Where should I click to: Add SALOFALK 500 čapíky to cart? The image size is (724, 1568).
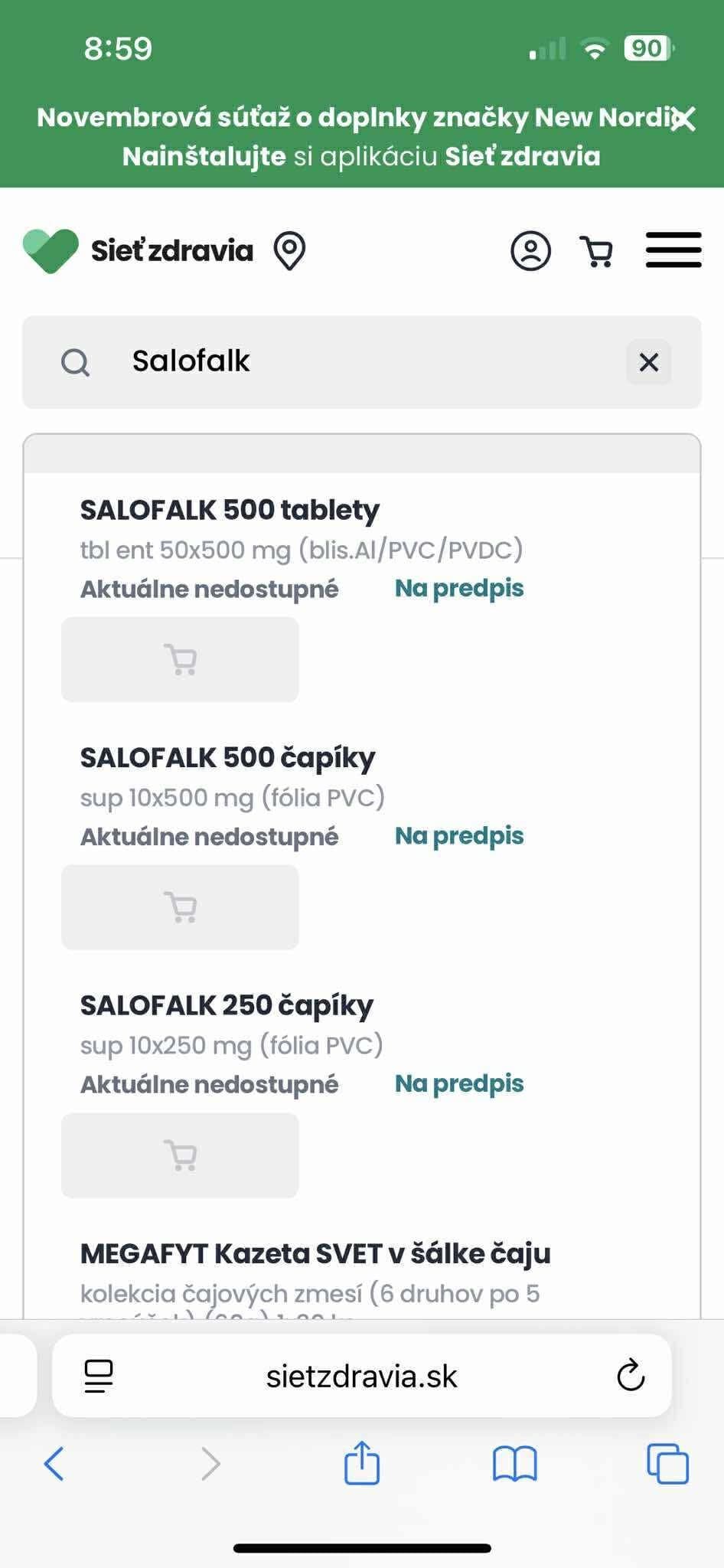click(x=180, y=907)
